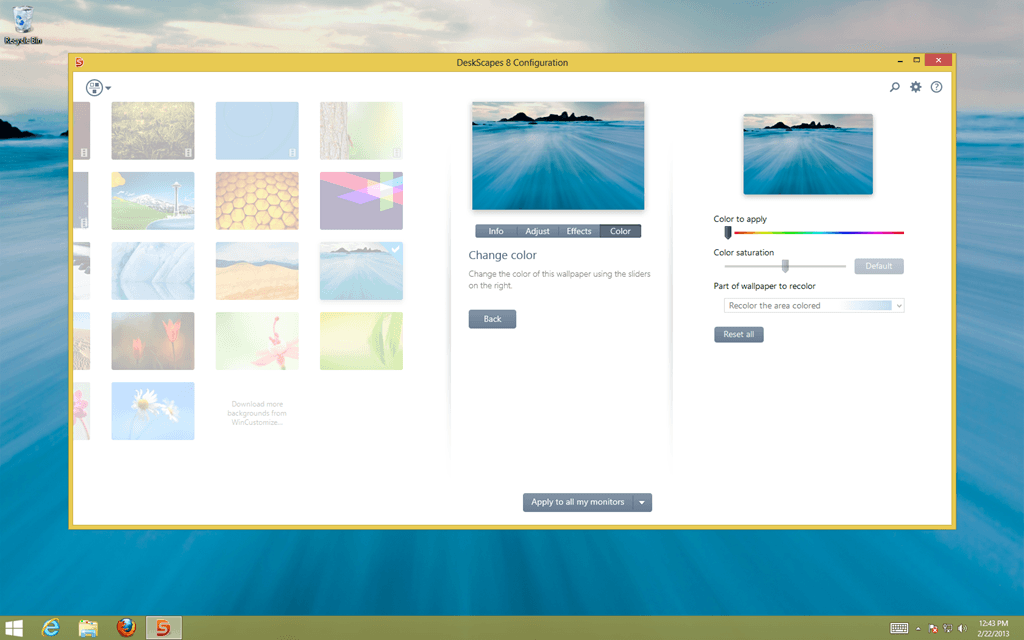
Task: Click Reset all to undo color changes
Action: tap(738, 334)
